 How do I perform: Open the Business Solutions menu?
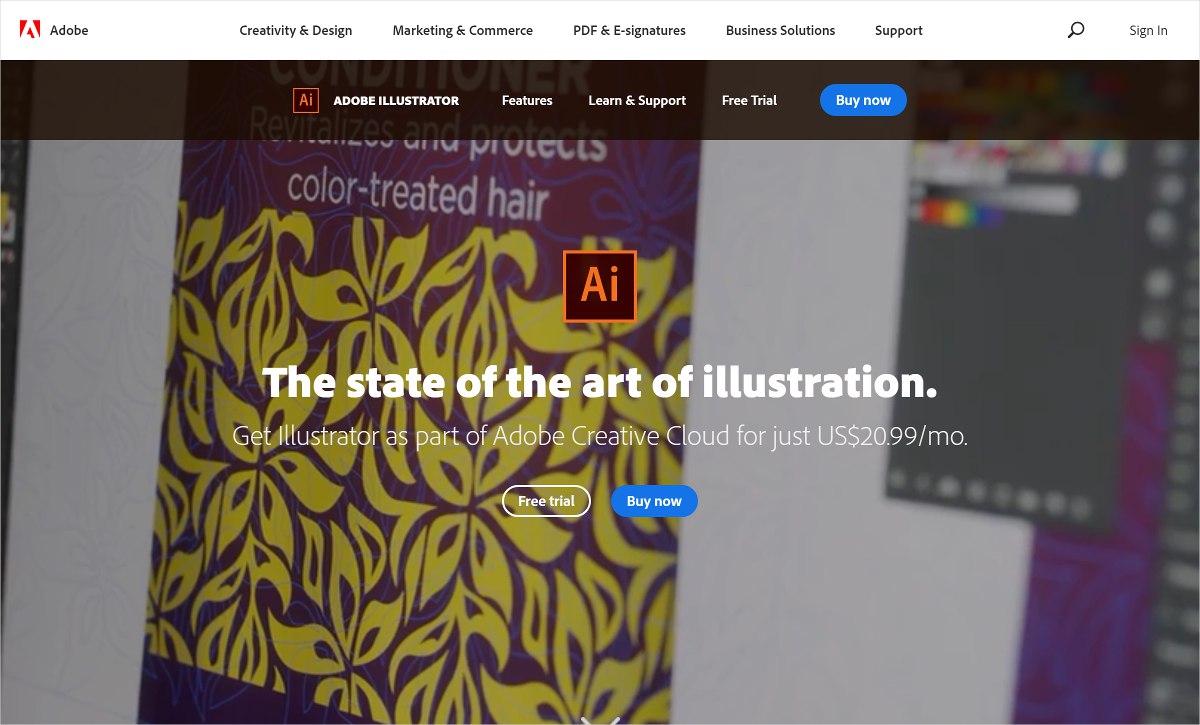coord(781,30)
